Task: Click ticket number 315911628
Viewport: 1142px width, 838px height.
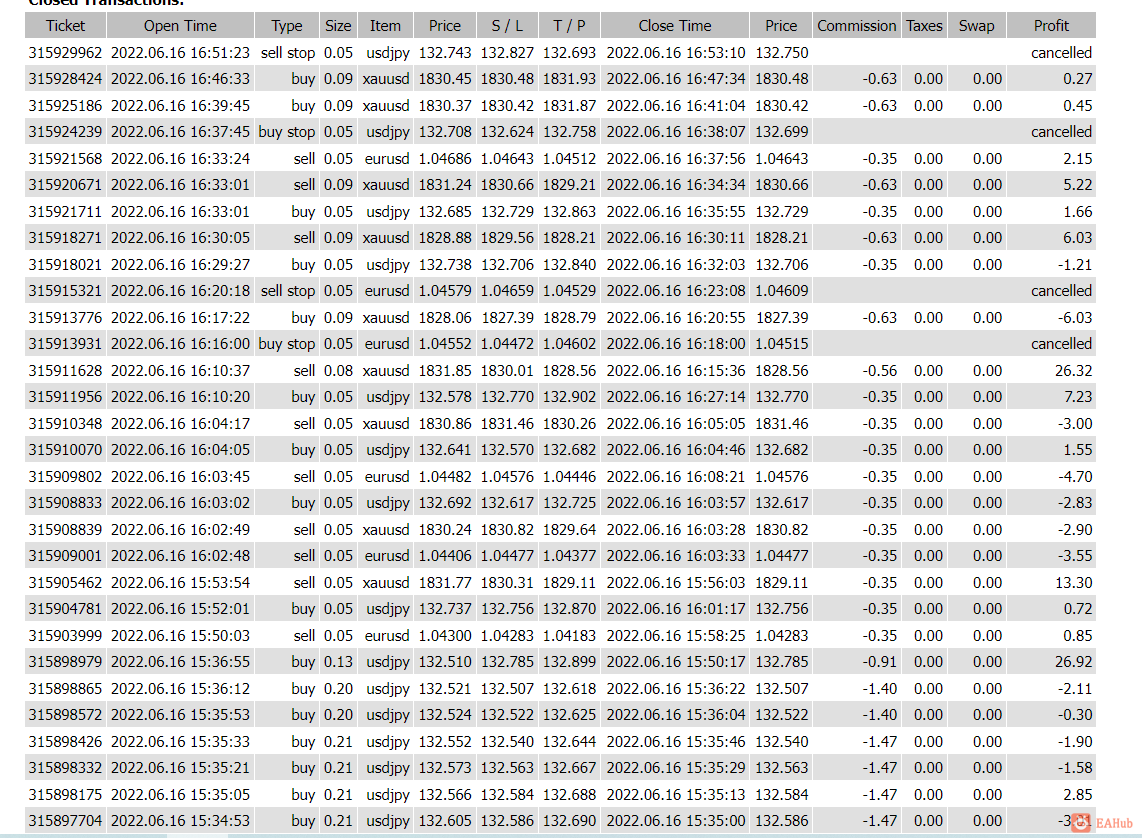Action: (x=66, y=371)
